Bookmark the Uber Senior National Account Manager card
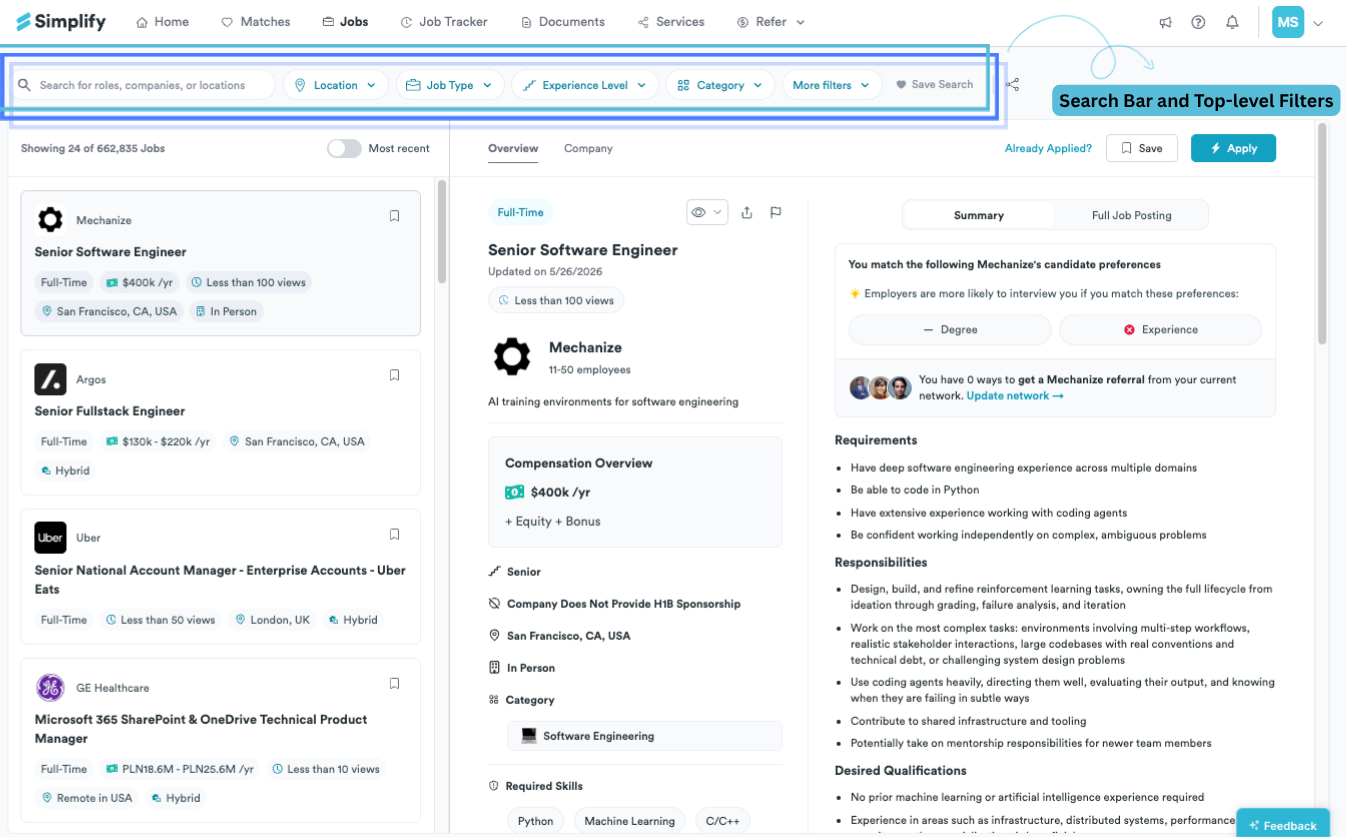The image size is (1355, 837). click(x=395, y=534)
